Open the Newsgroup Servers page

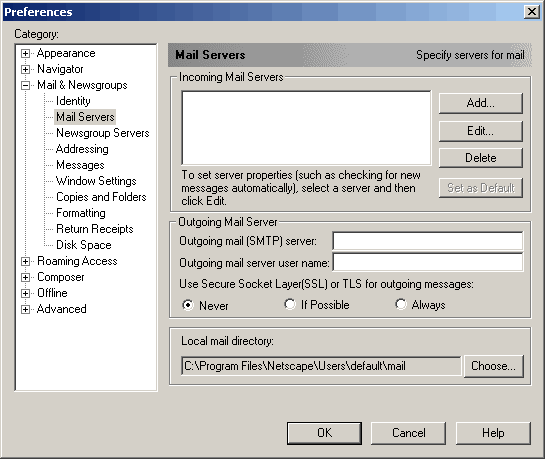pos(103,133)
